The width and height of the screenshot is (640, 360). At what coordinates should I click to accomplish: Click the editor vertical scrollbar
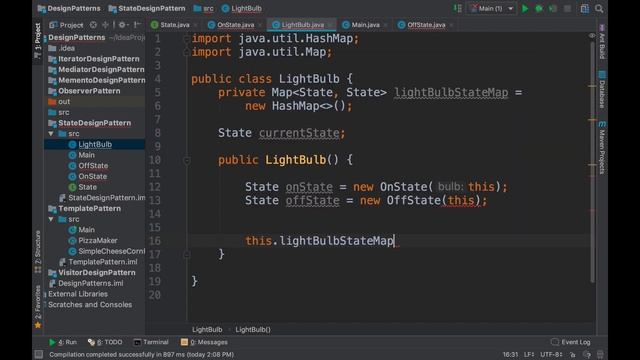[x=592, y=161]
